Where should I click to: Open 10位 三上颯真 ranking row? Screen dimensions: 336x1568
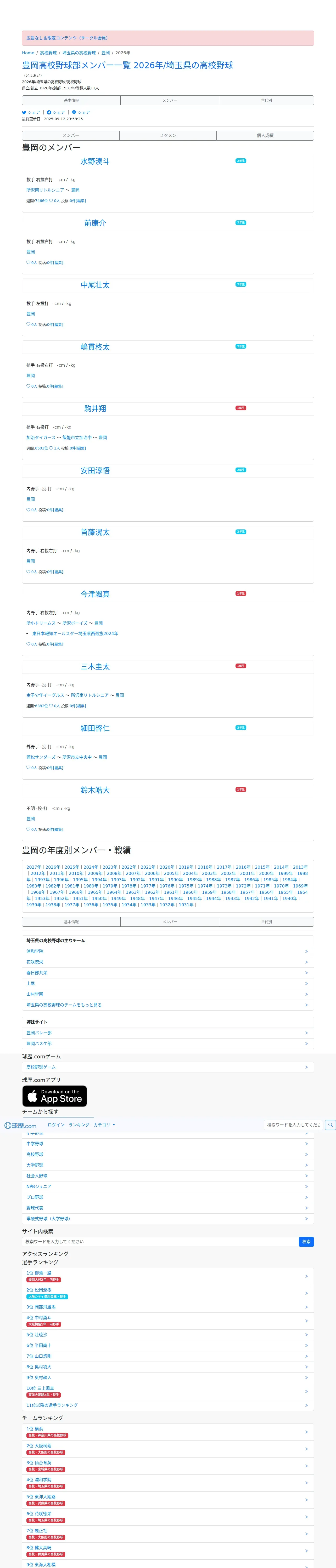coord(168,1392)
